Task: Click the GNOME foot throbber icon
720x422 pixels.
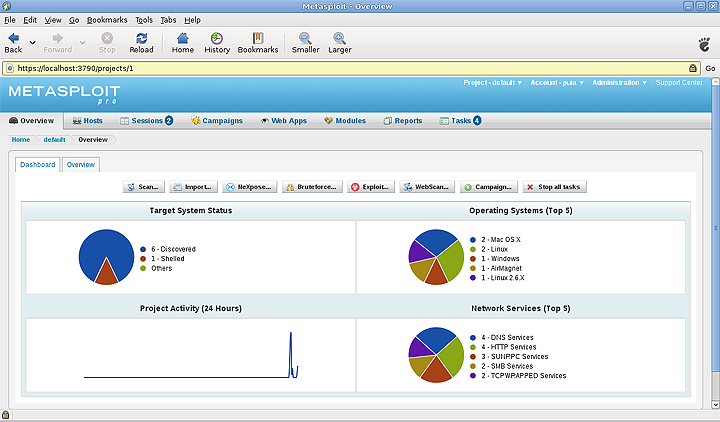Action: [x=704, y=45]
